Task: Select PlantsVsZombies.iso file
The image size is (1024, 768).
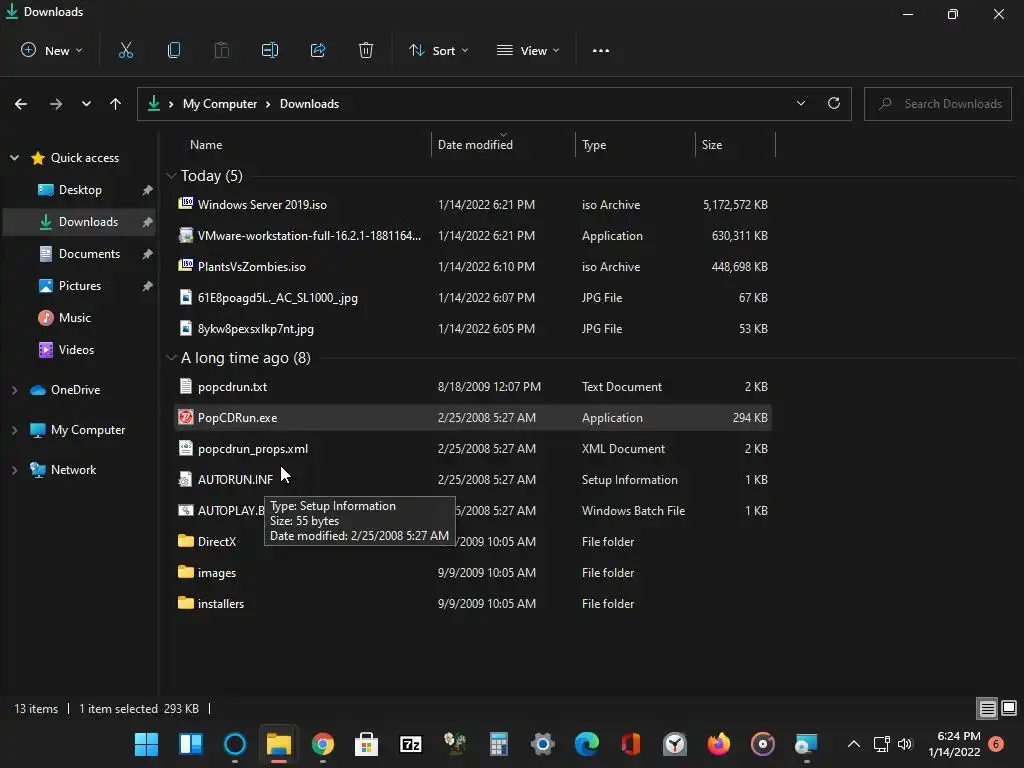Action: 473,266
